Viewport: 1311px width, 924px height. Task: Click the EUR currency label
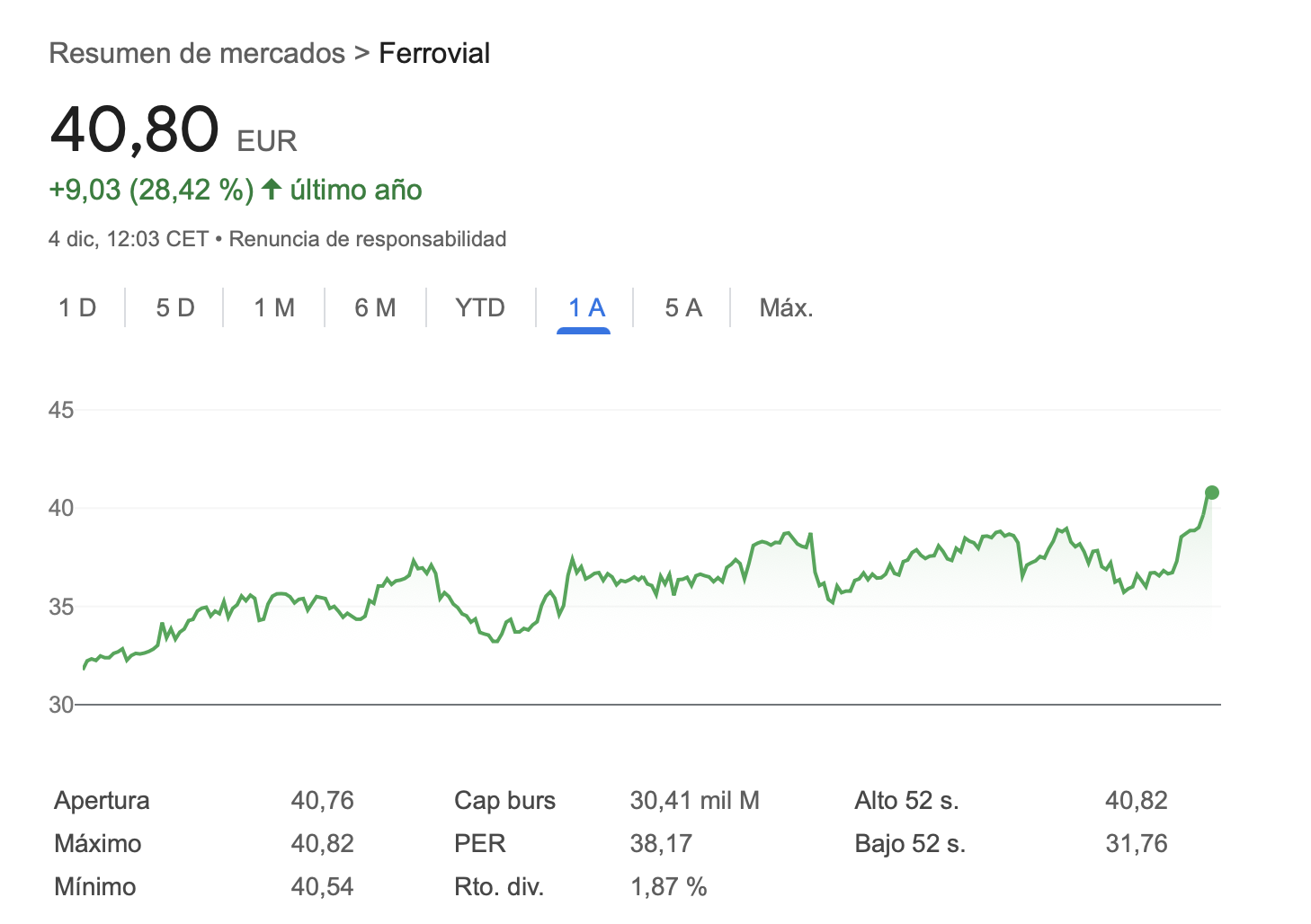pyautogui.click(x=267, y=141)
